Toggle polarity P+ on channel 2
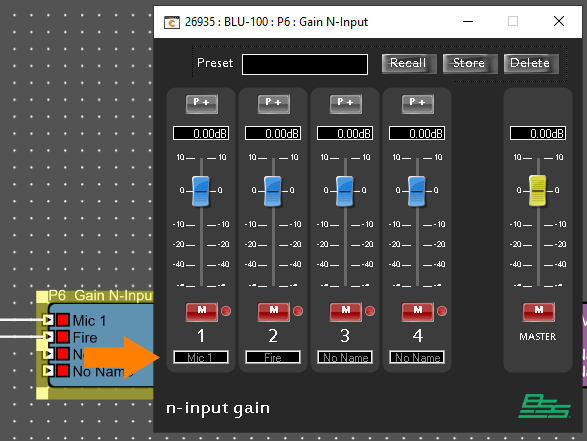This screenshot has height=441, width=587. pyautogui.click(x=273, y=104)
